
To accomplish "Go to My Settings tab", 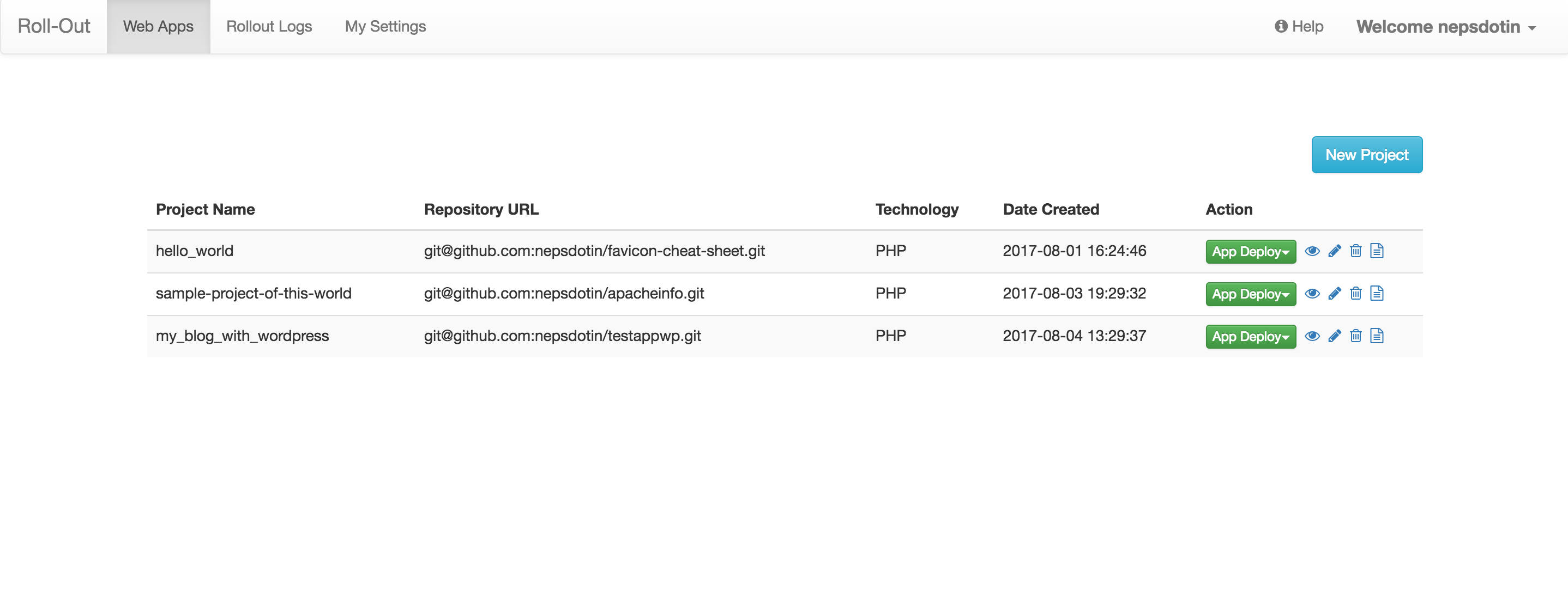I will 385,27.
